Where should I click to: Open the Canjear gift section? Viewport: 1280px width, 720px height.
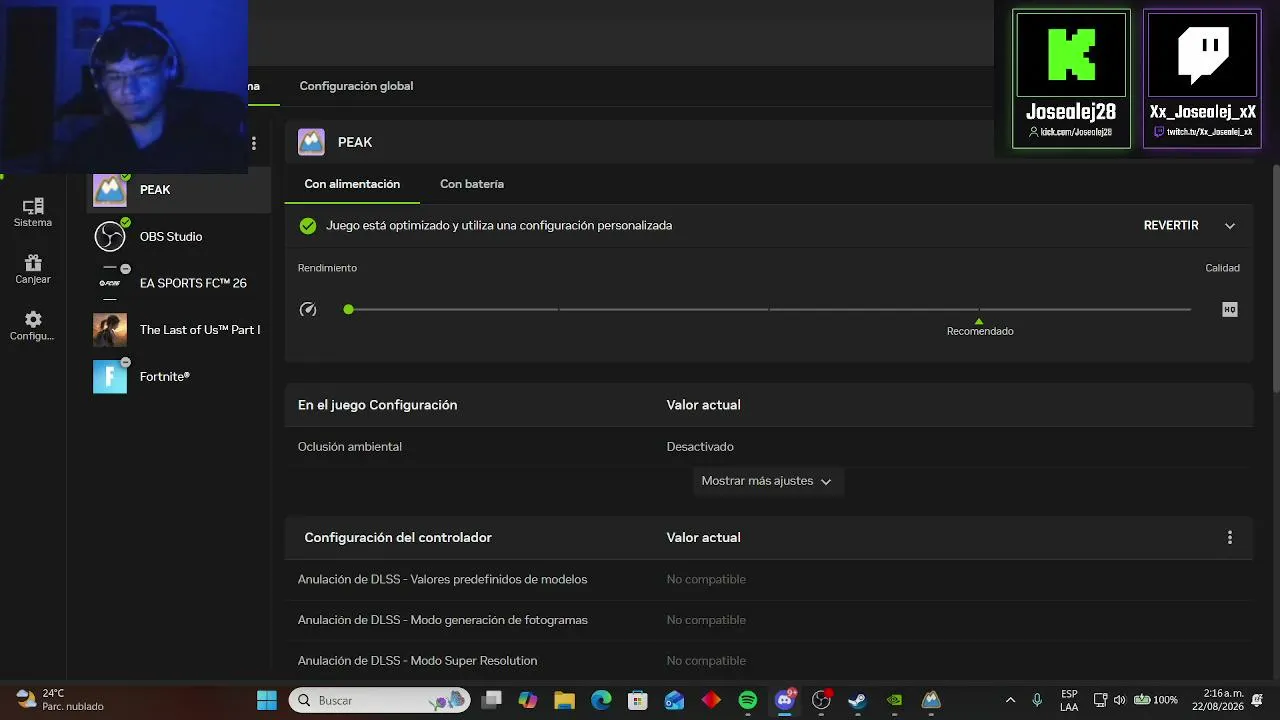pos(33,269)
